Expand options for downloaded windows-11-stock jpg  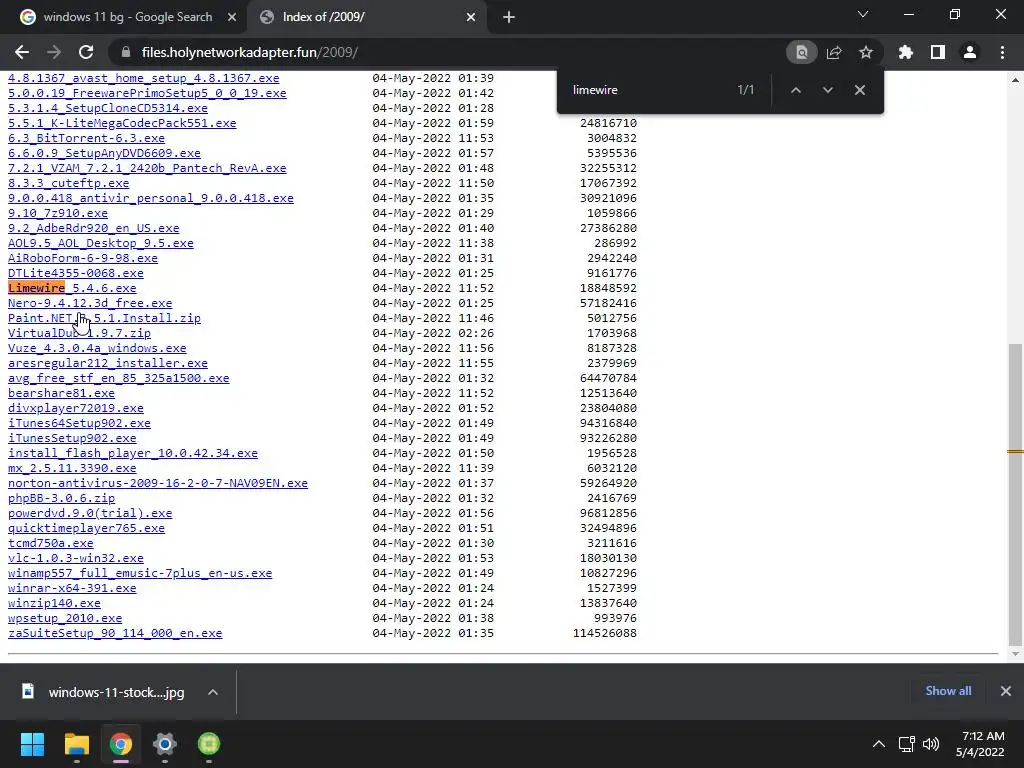tap(213, 692)
